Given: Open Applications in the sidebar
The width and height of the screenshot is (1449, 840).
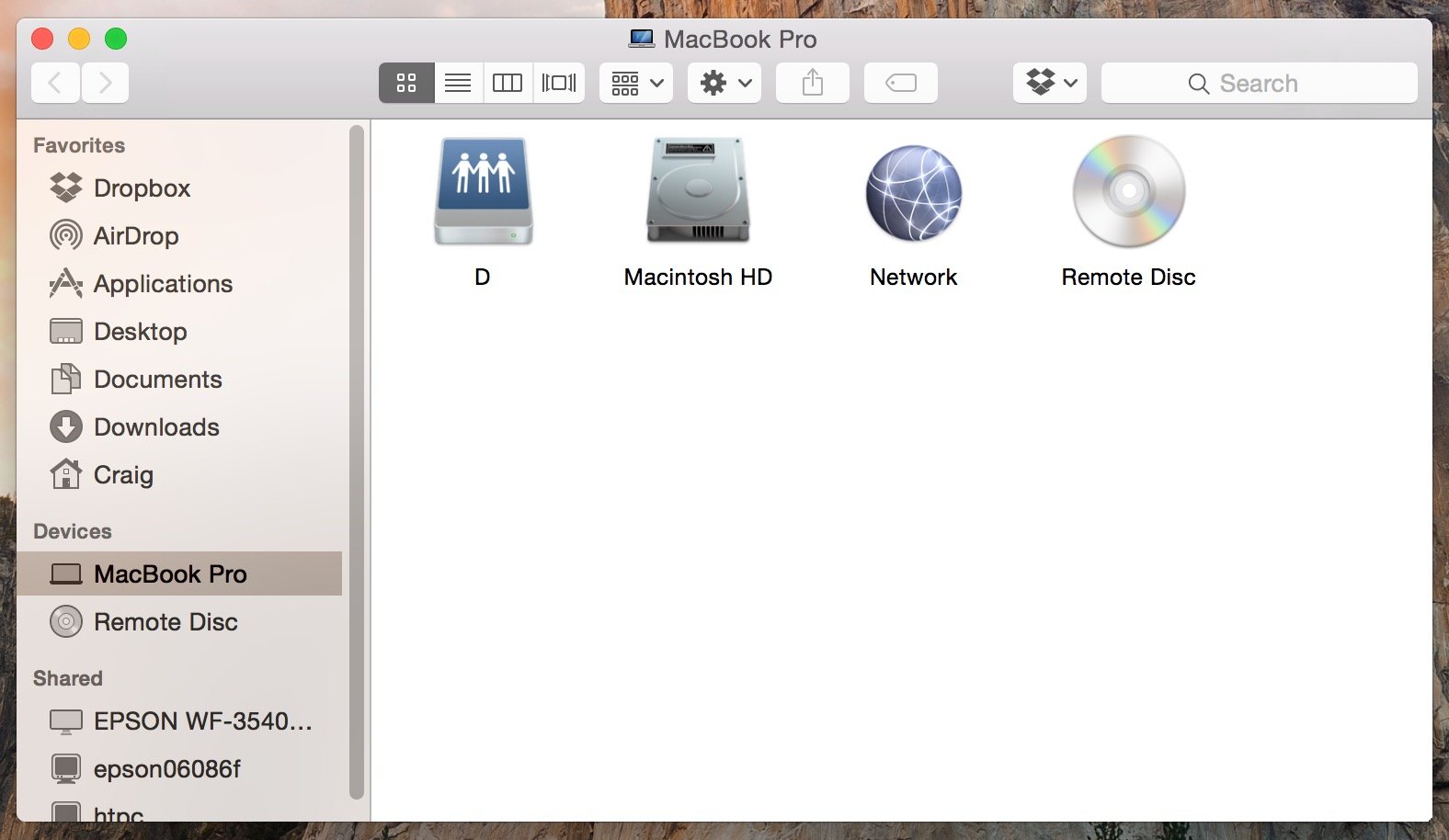Looking at the screenshot, I should point(179,284).
